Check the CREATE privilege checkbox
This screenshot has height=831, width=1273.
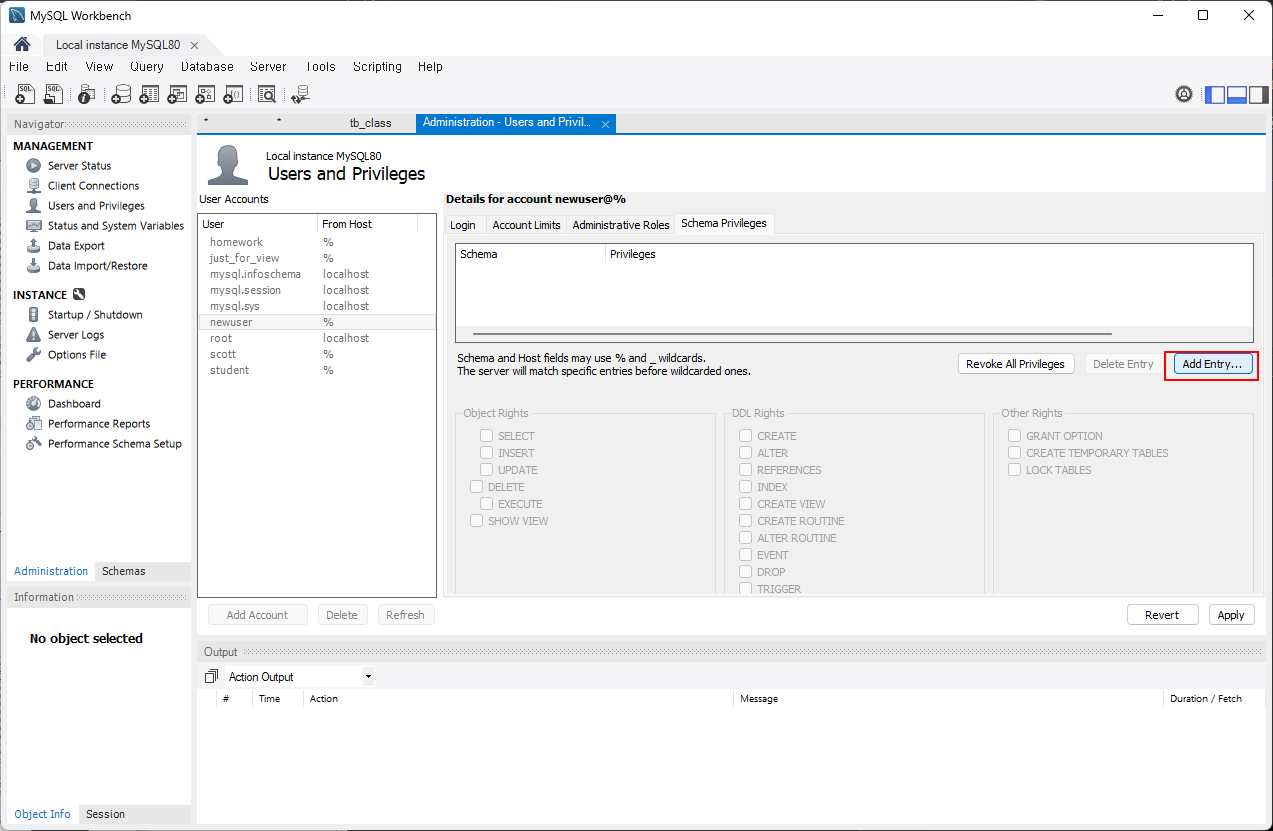tap(746, 436)
